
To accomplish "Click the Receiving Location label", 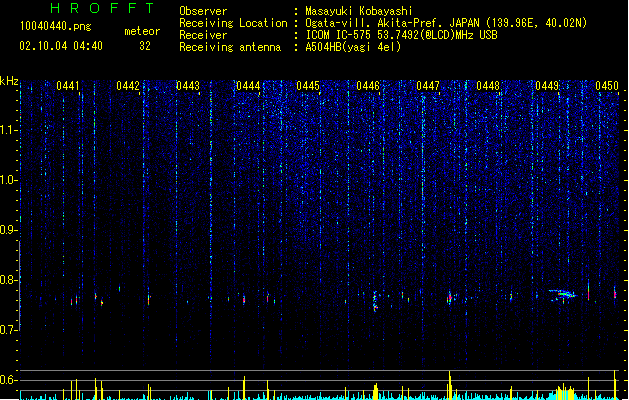I will 233,23.
